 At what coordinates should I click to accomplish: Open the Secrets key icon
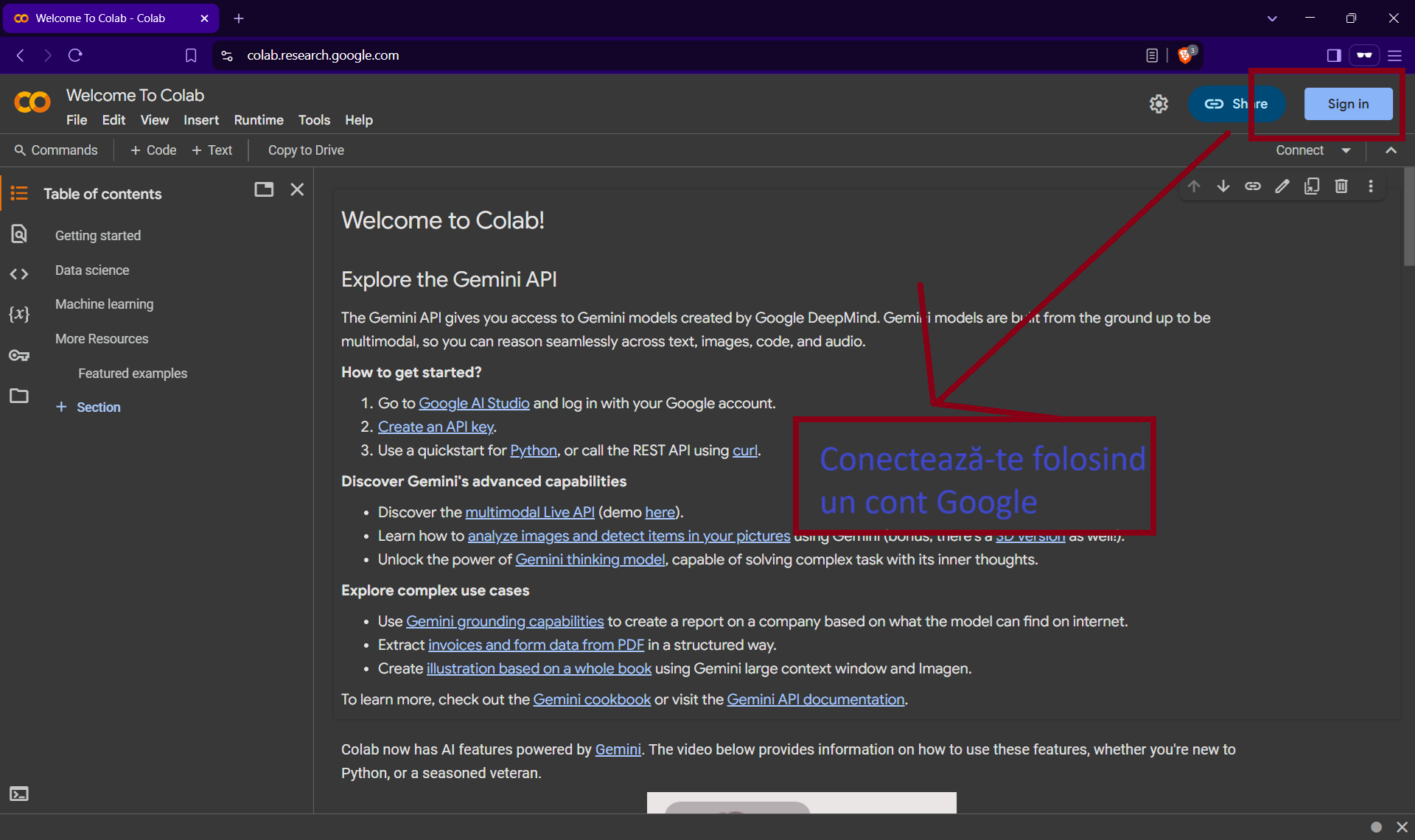19,356
